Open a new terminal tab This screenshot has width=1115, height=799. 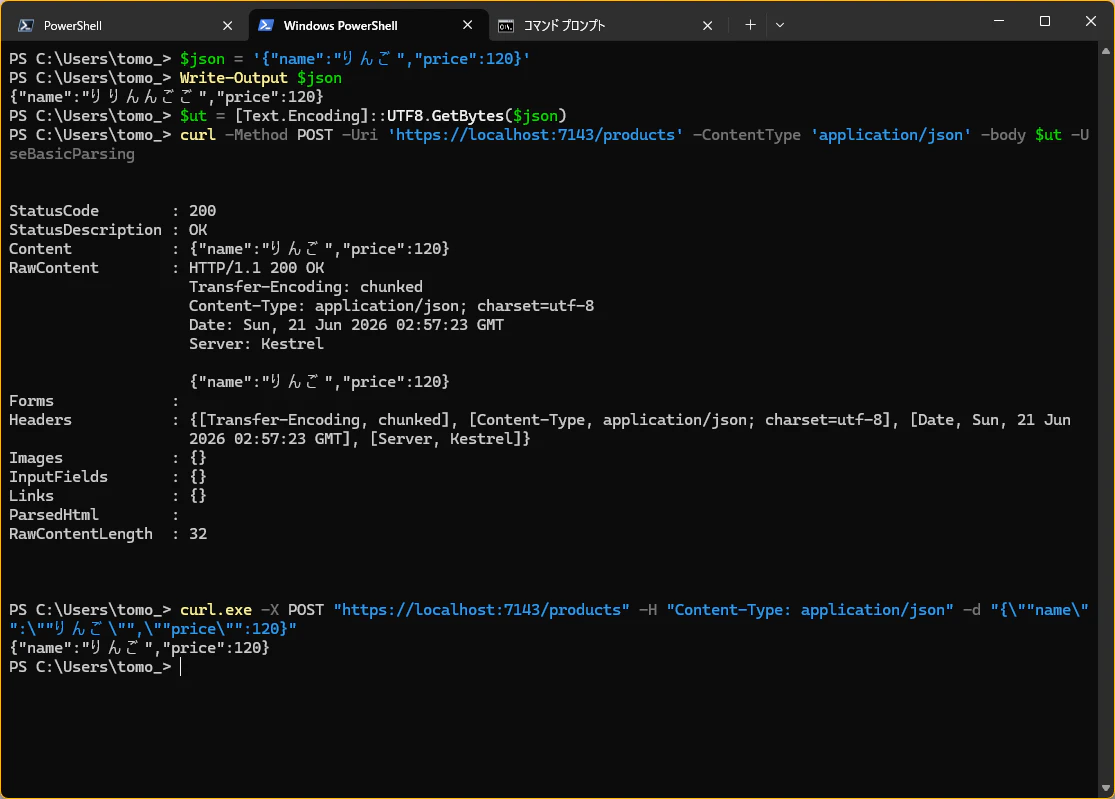click(750, 25)
